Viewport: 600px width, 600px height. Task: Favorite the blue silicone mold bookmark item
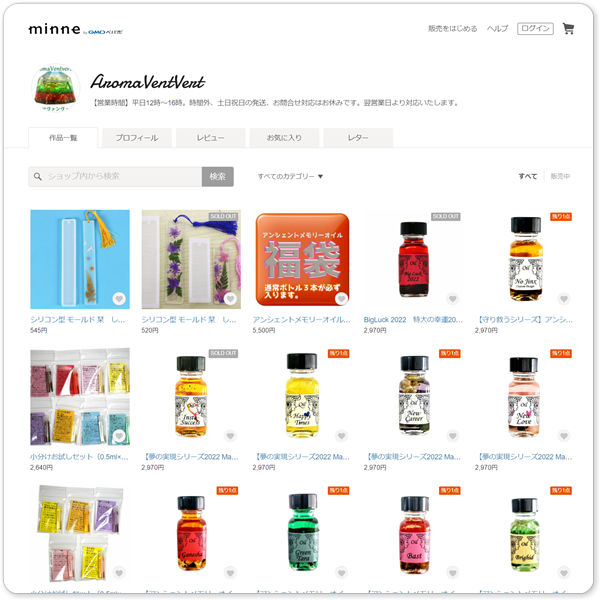tap(119, 298)
